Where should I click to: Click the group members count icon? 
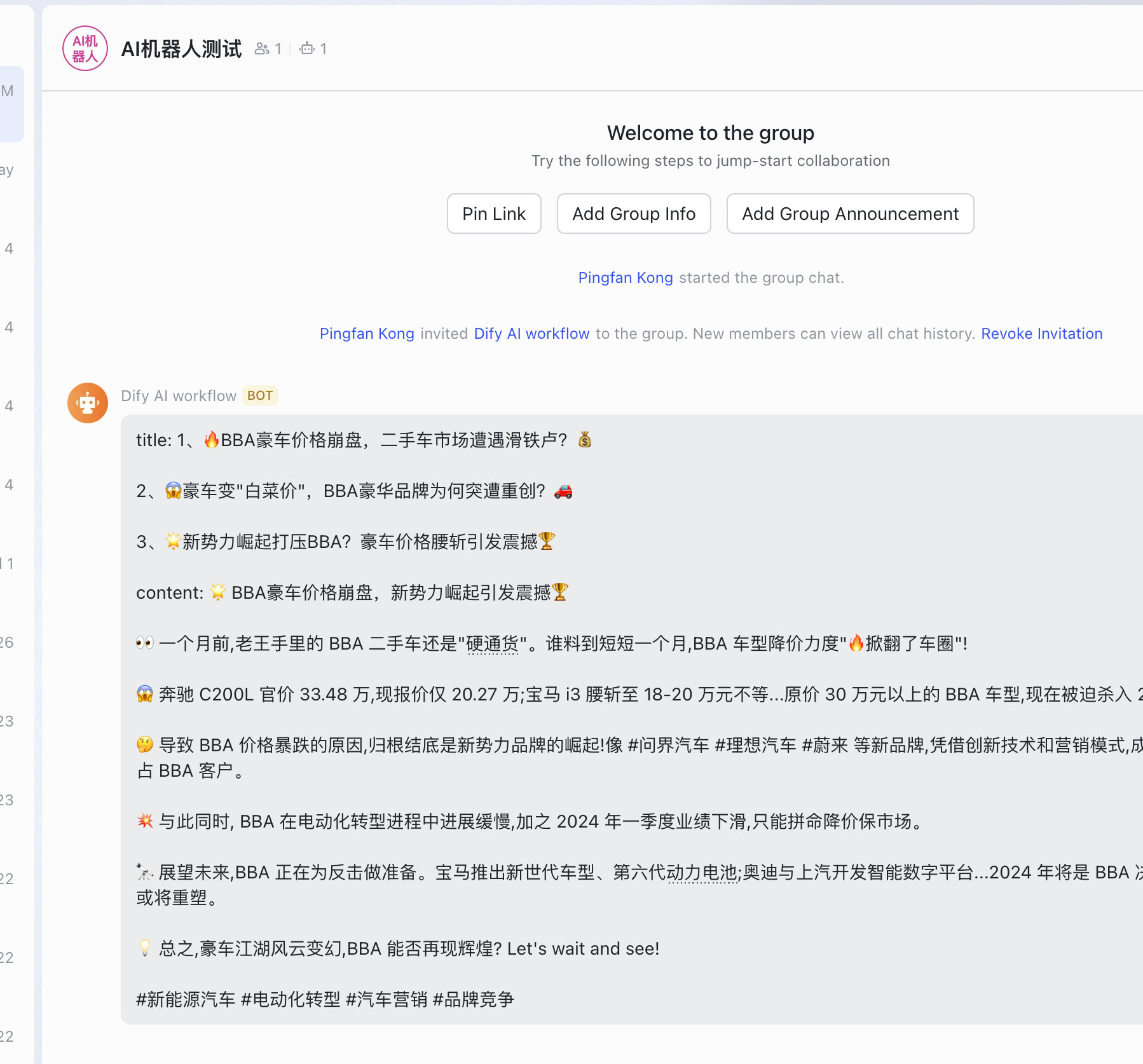pos(261,49)
